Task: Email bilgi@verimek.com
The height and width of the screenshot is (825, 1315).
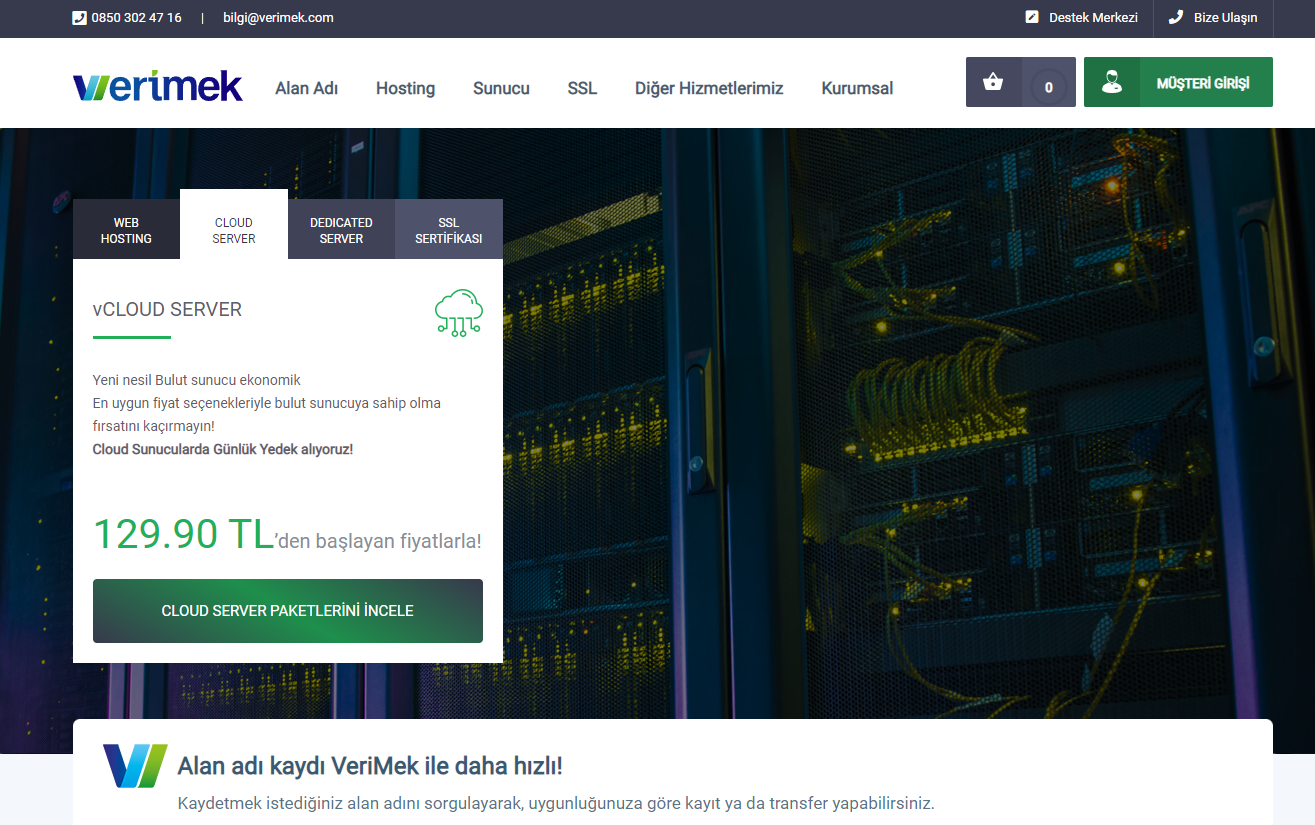Action: 278,18
